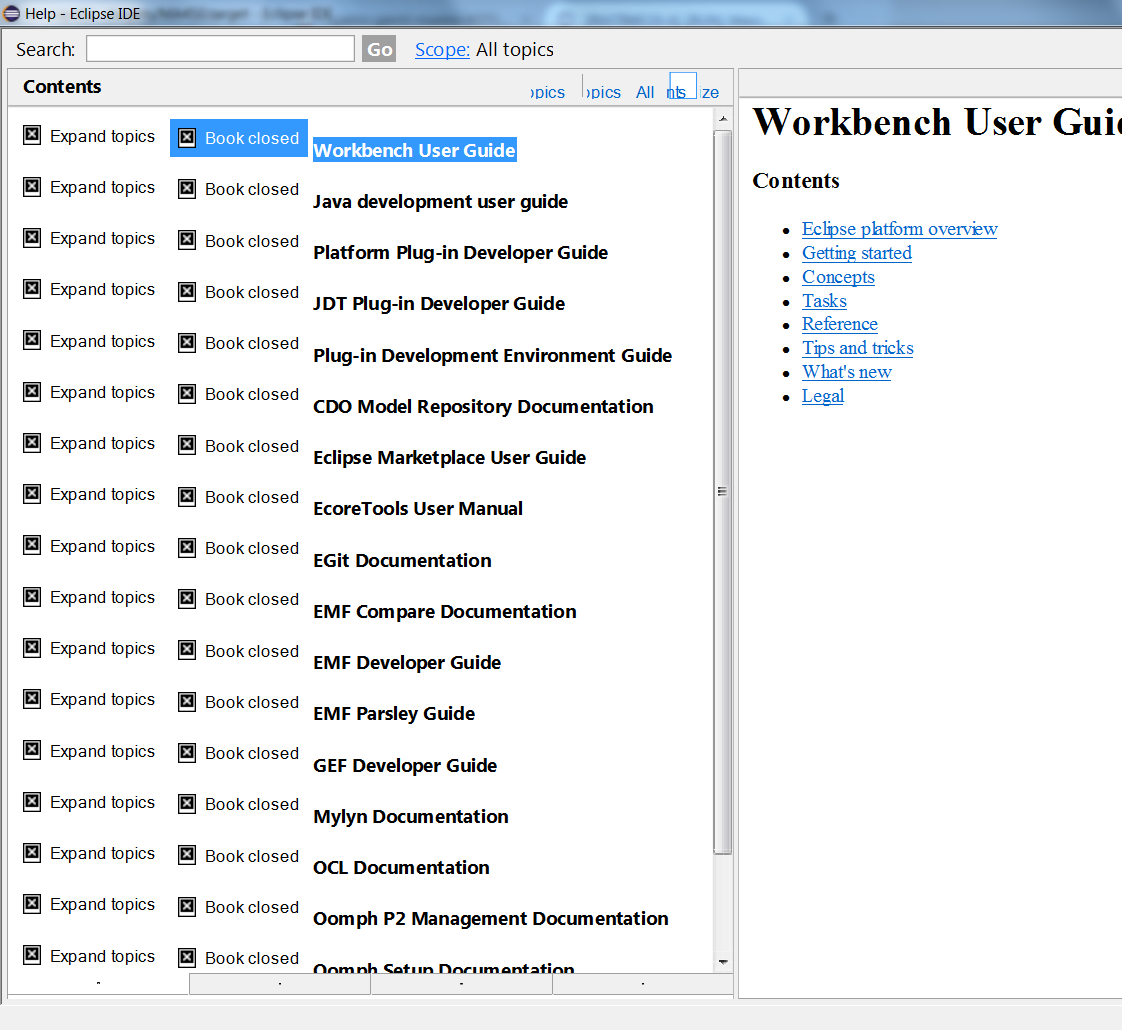Viewport: 1122px width, 1030px height.
Task: Click book icon for Mylyn Documentation
Action: (187, 805)
